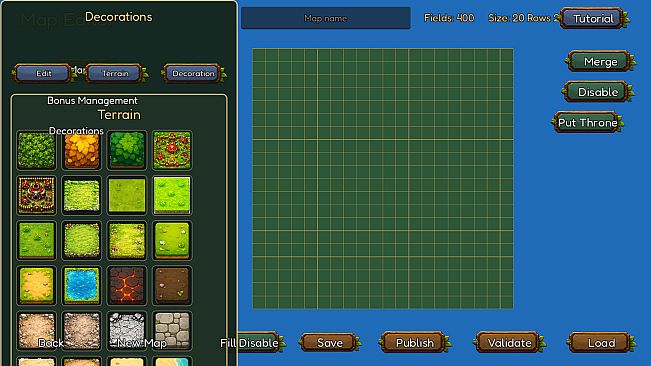Click the Put Throne button
Image resolution: width=651 pixels, height=366 pixels.
[587, 123]
